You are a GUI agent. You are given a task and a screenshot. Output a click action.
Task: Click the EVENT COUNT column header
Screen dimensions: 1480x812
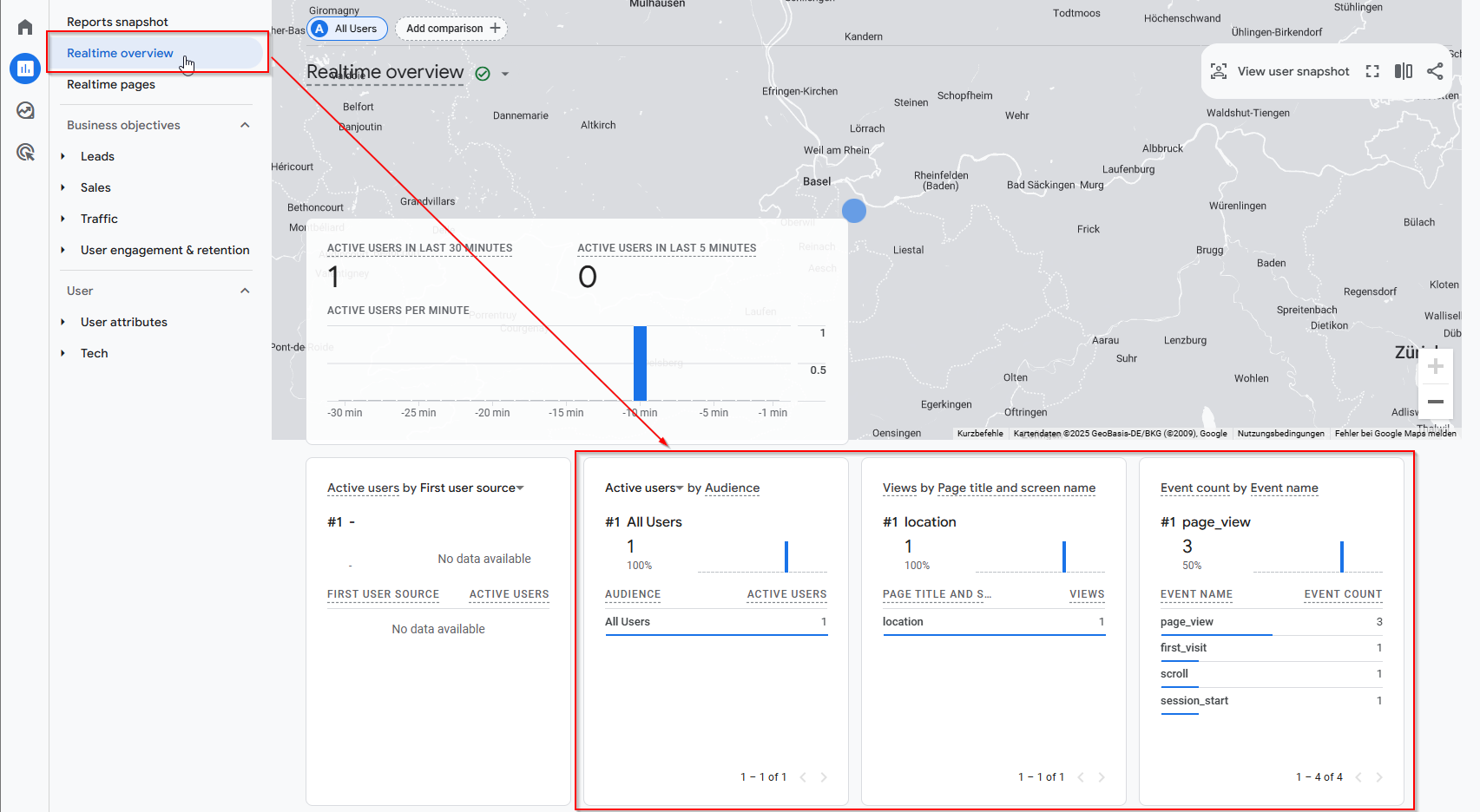(x=1343, y=594)
